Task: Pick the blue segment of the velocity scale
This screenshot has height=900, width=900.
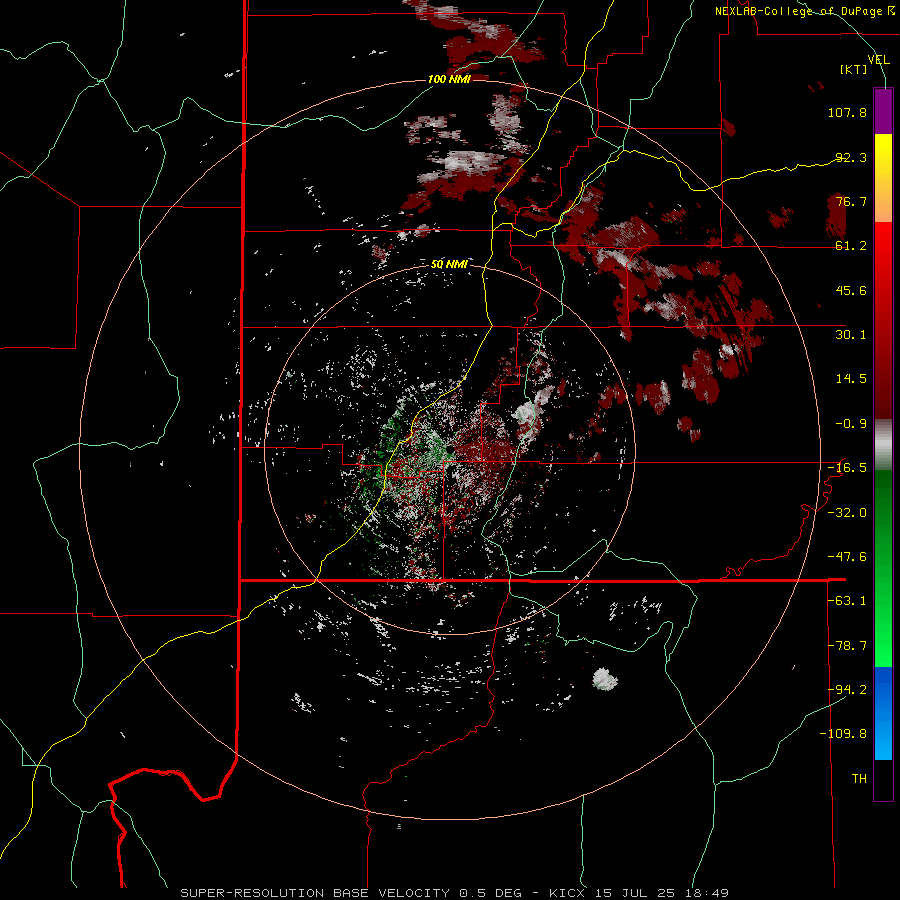Action: [x=883, y=713]
